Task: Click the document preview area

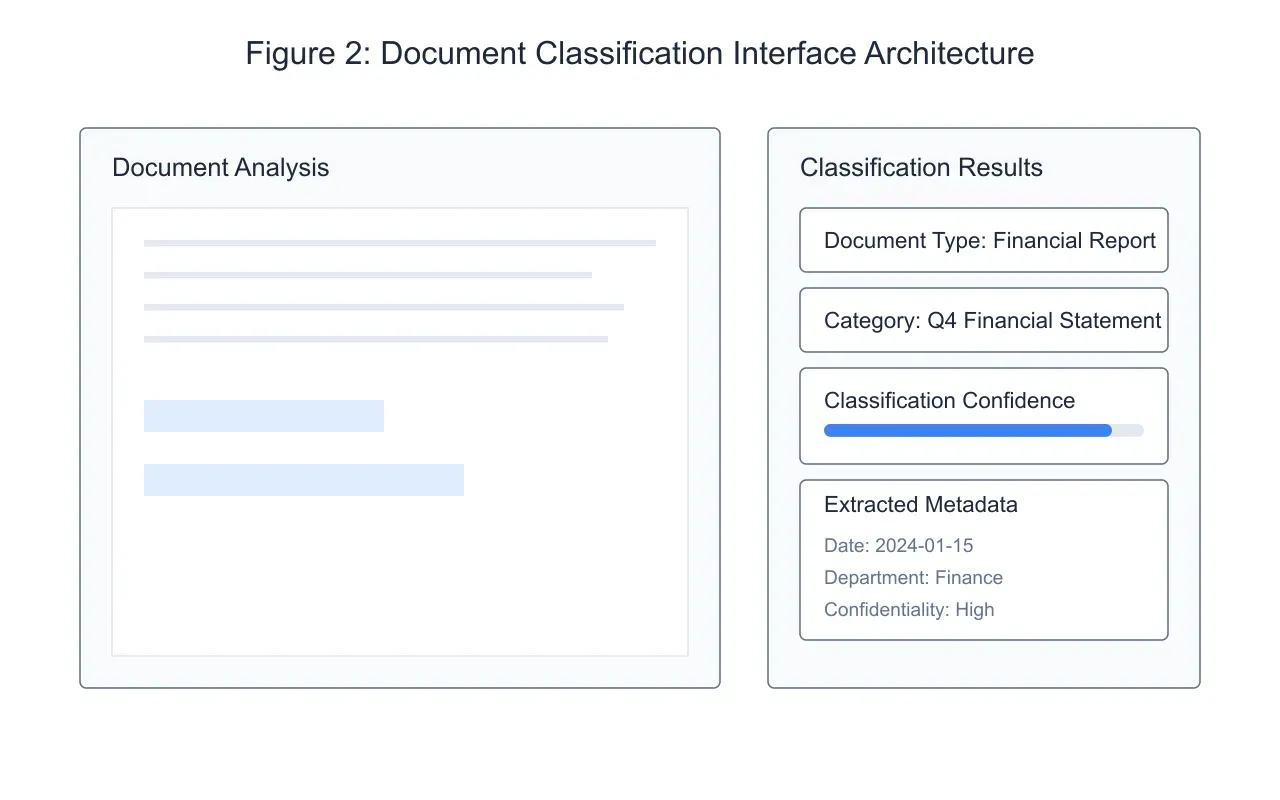Action: (400, 430)
